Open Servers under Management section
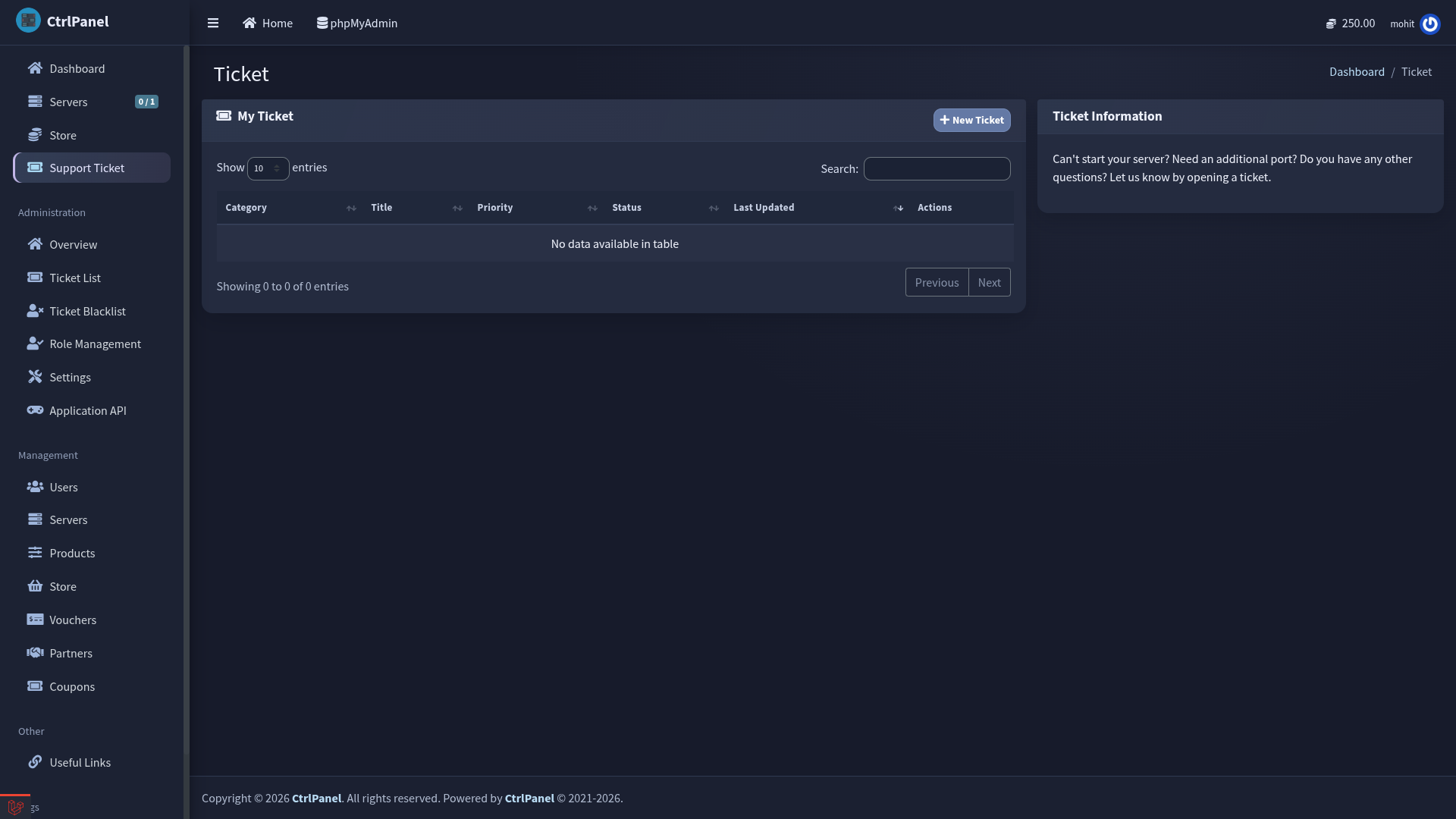The width and height of the screenshot is (1456, 819). [x=92, y=519]
